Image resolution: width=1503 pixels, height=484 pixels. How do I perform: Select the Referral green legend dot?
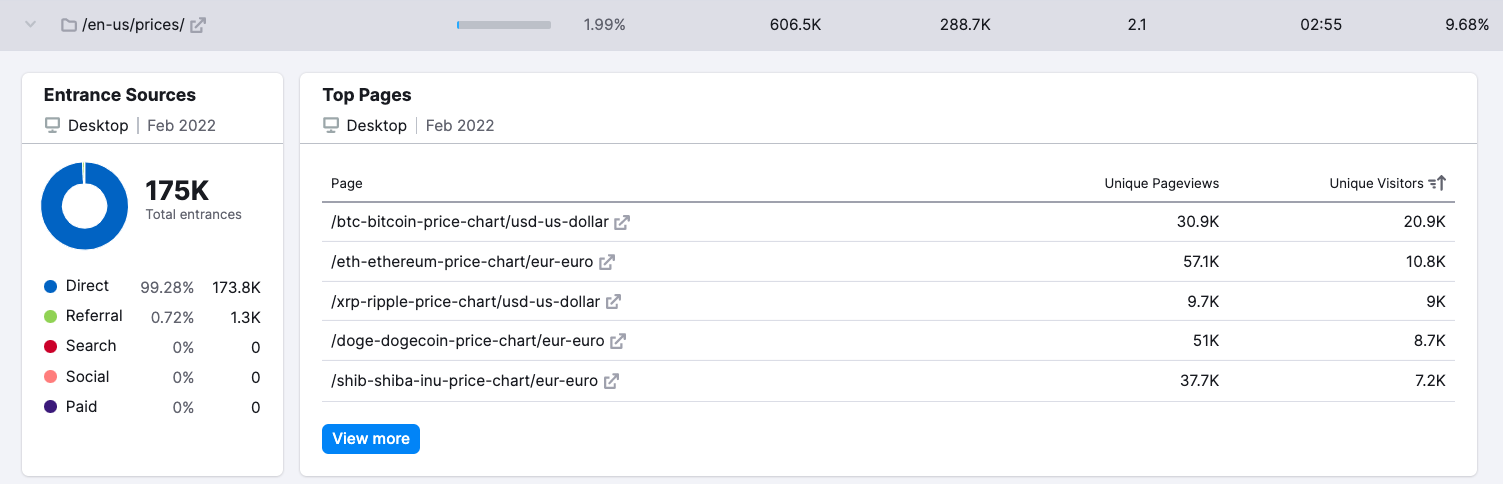click(x=51, y=317)
